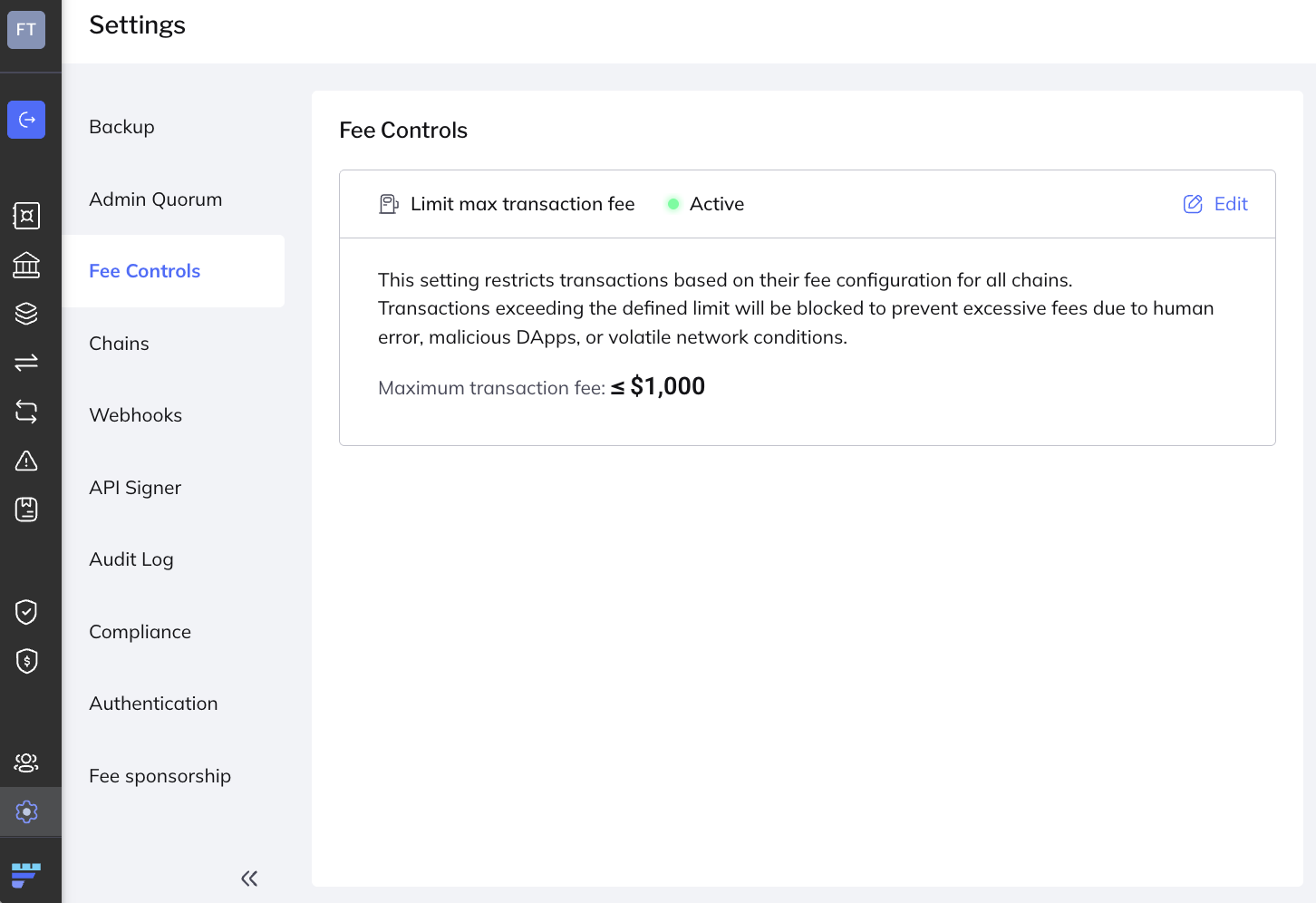This screenshot has width=1316, height=903.
Task: Click the blue send transaction icon
Action: click(26, 120)
